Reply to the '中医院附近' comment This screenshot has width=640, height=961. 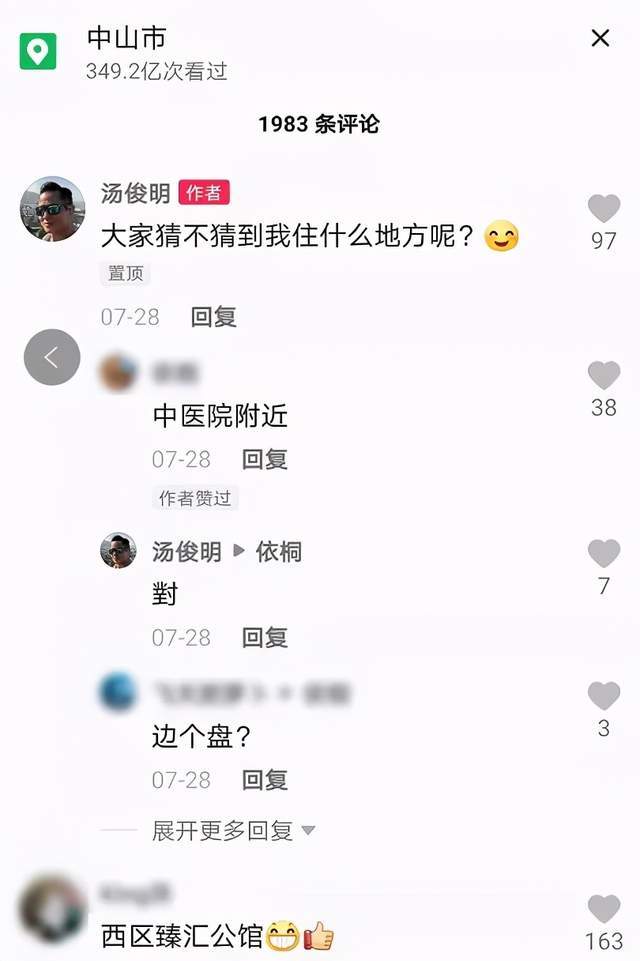point(264,459)
